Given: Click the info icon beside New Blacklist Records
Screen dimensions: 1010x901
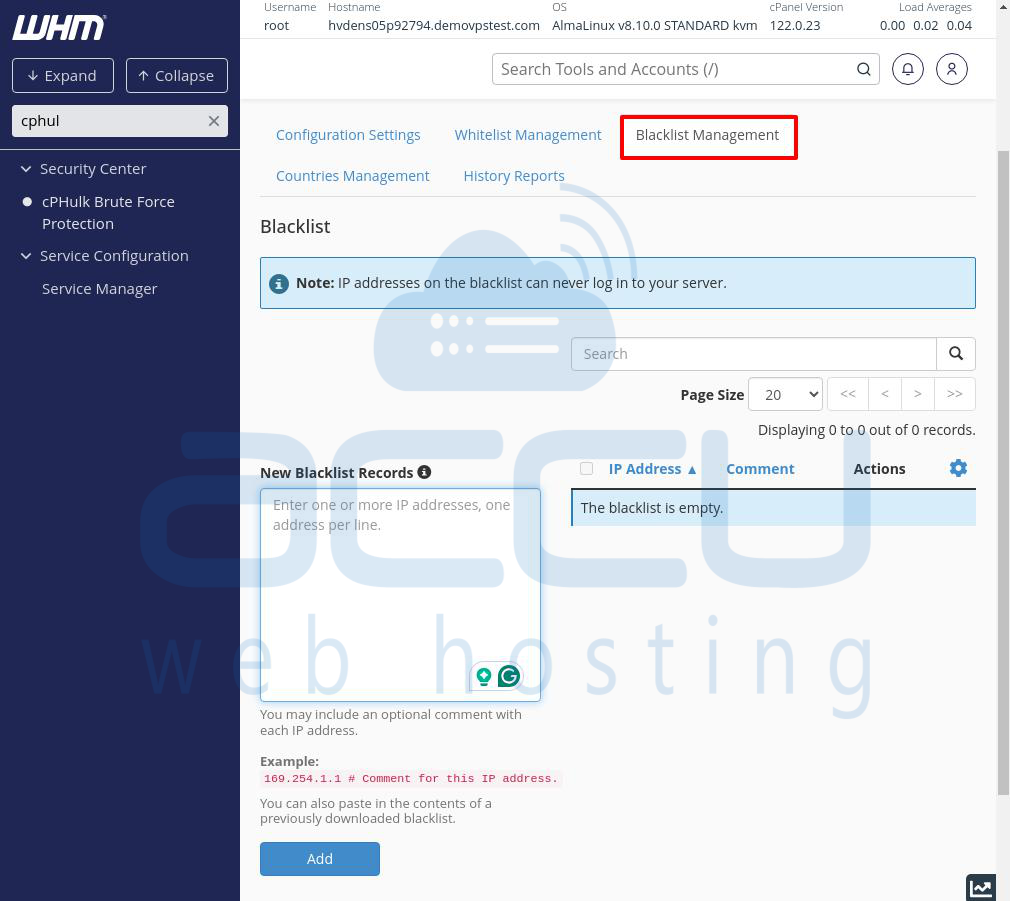Looking at the screenshot, I should click(x=424, y=472).
